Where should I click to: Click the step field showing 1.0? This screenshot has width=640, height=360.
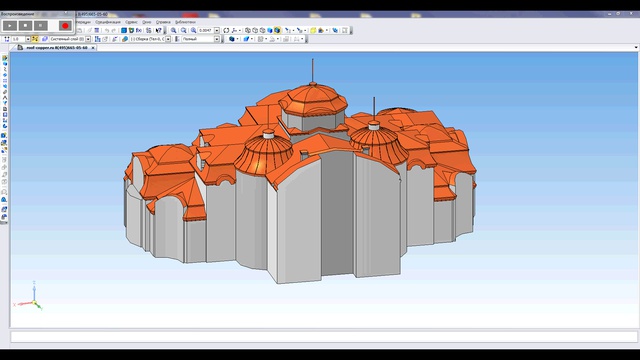pyautogui.click(x=18, y=39)
